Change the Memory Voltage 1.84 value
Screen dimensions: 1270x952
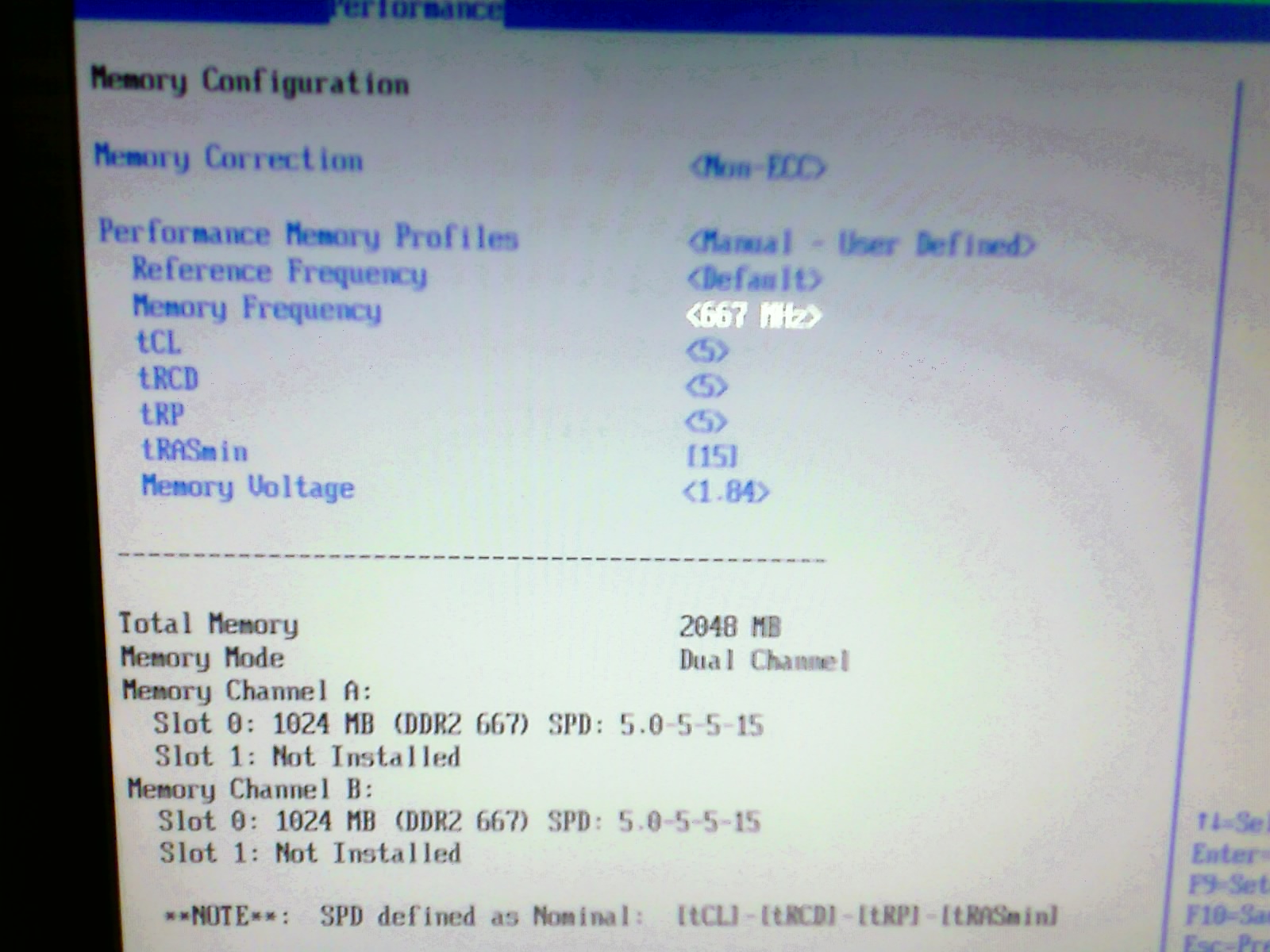click(x=725, y=493)
